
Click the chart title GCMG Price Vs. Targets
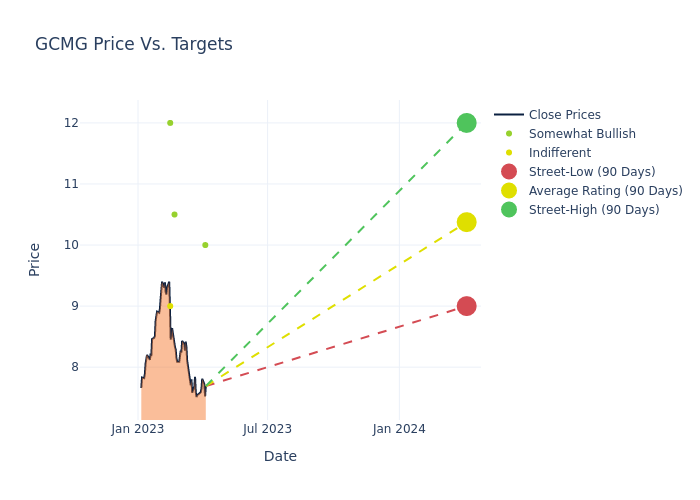tap(134, 44)
